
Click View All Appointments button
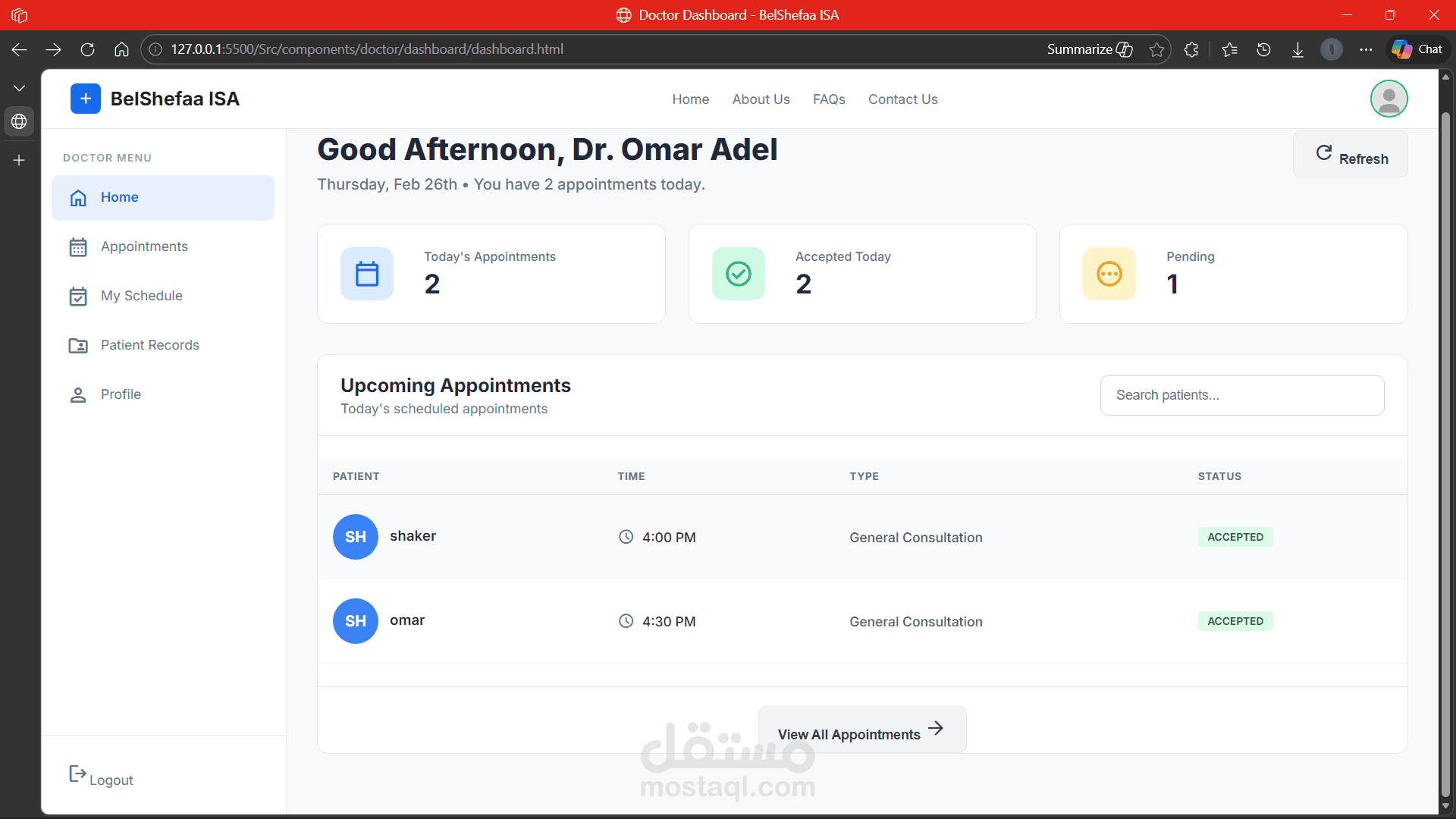861,732
